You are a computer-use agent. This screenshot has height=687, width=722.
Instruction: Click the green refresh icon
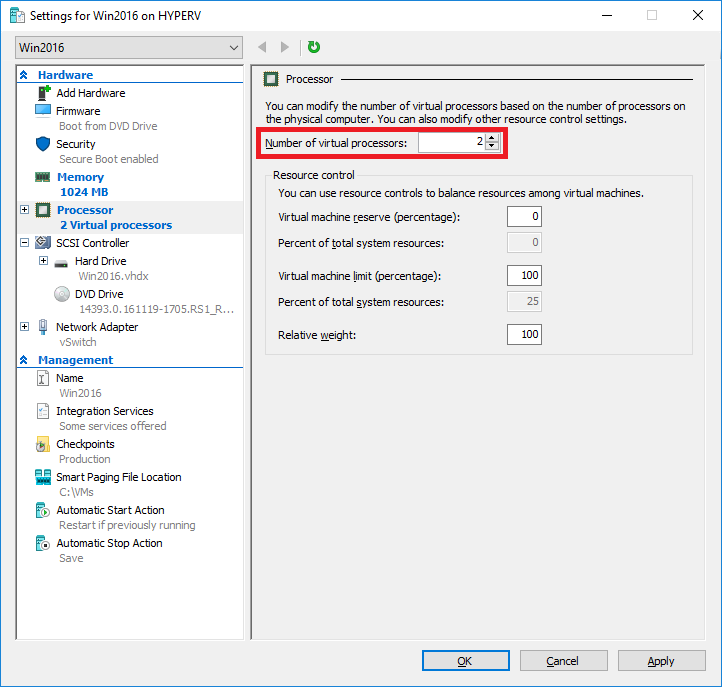(x=314, y=47)
